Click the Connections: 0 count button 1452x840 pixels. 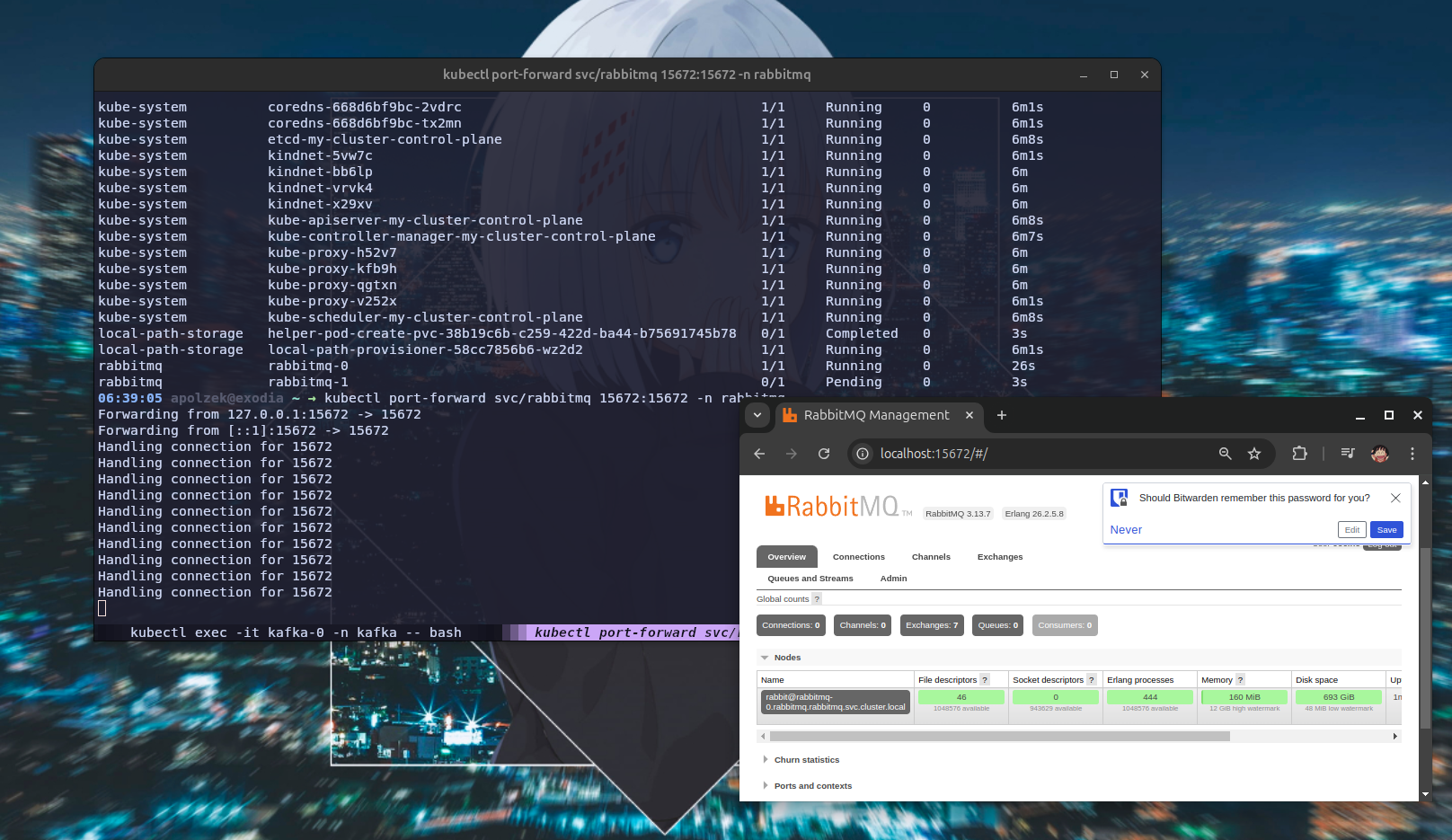pos(791,625)
